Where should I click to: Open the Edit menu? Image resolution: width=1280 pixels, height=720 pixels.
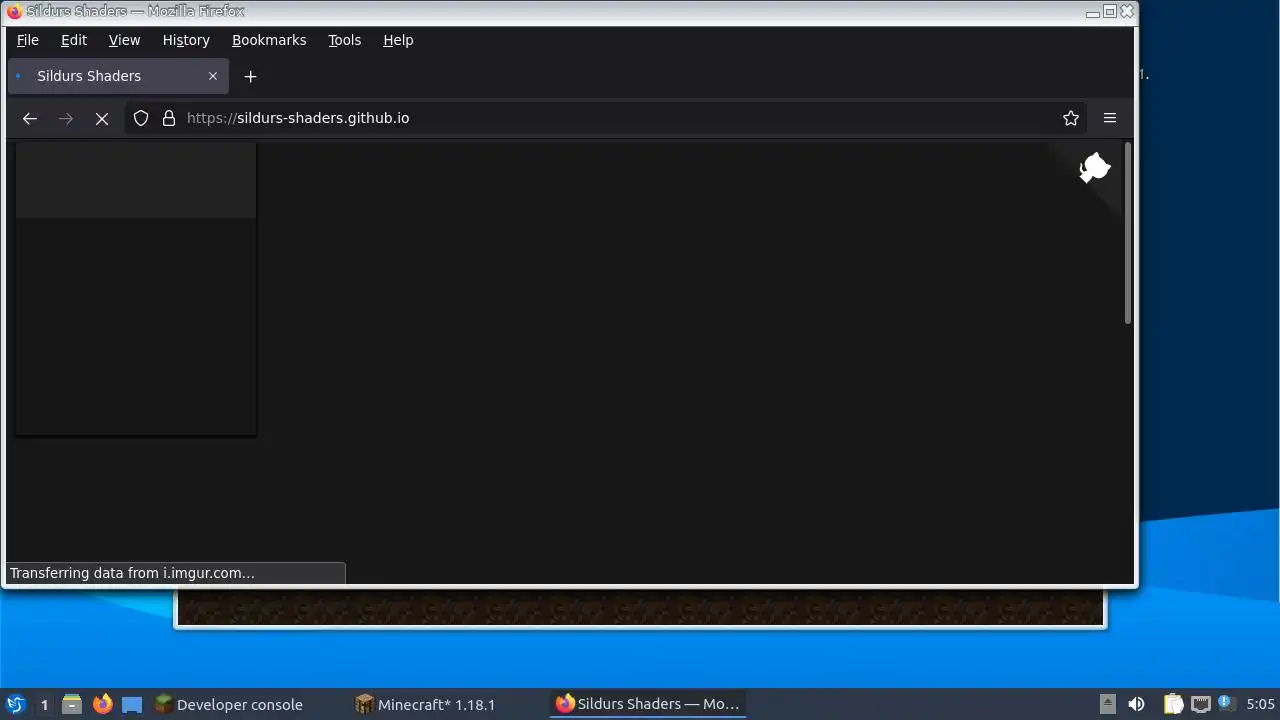pyautogui.click(x=74, y=40)
